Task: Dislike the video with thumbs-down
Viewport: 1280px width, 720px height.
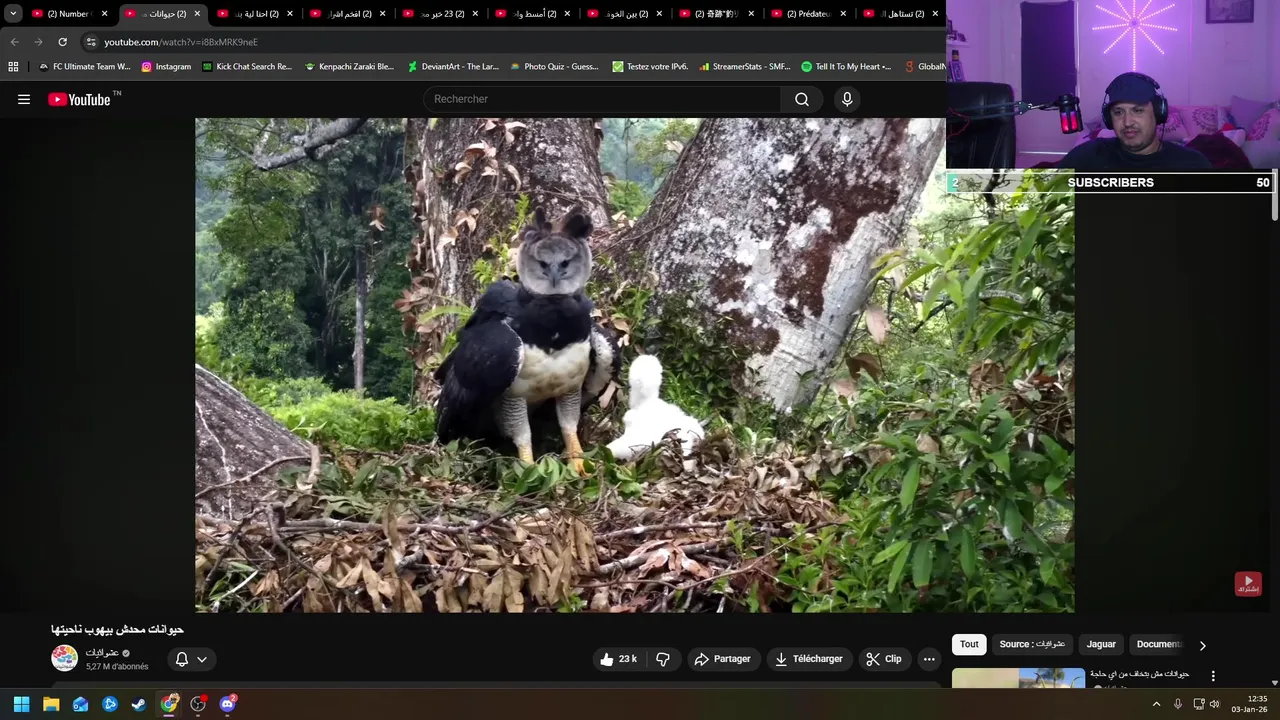Action: point(662,659)
